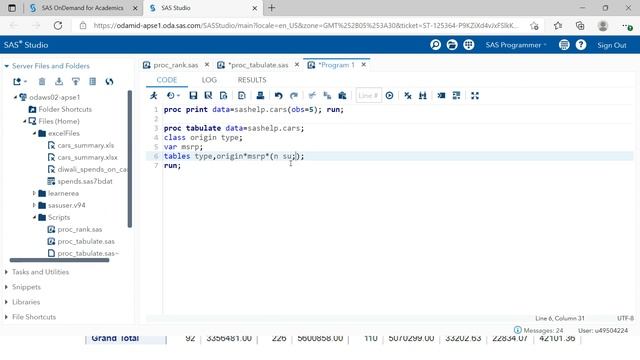Close the proc_rank.sas tab
This screenshot has height=360, width=640.
(x=207, y=65)
